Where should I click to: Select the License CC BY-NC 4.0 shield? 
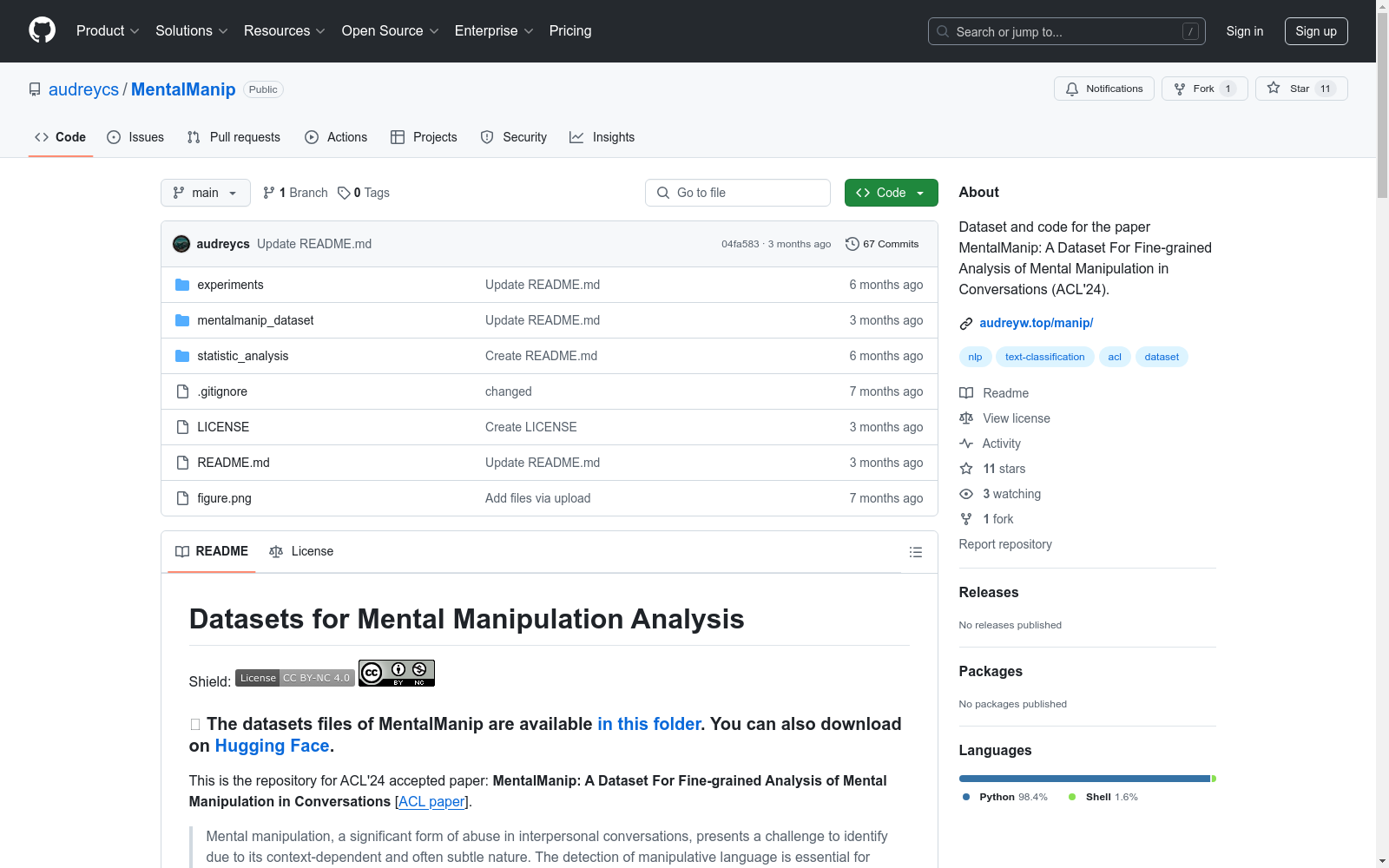pos(295,678)
